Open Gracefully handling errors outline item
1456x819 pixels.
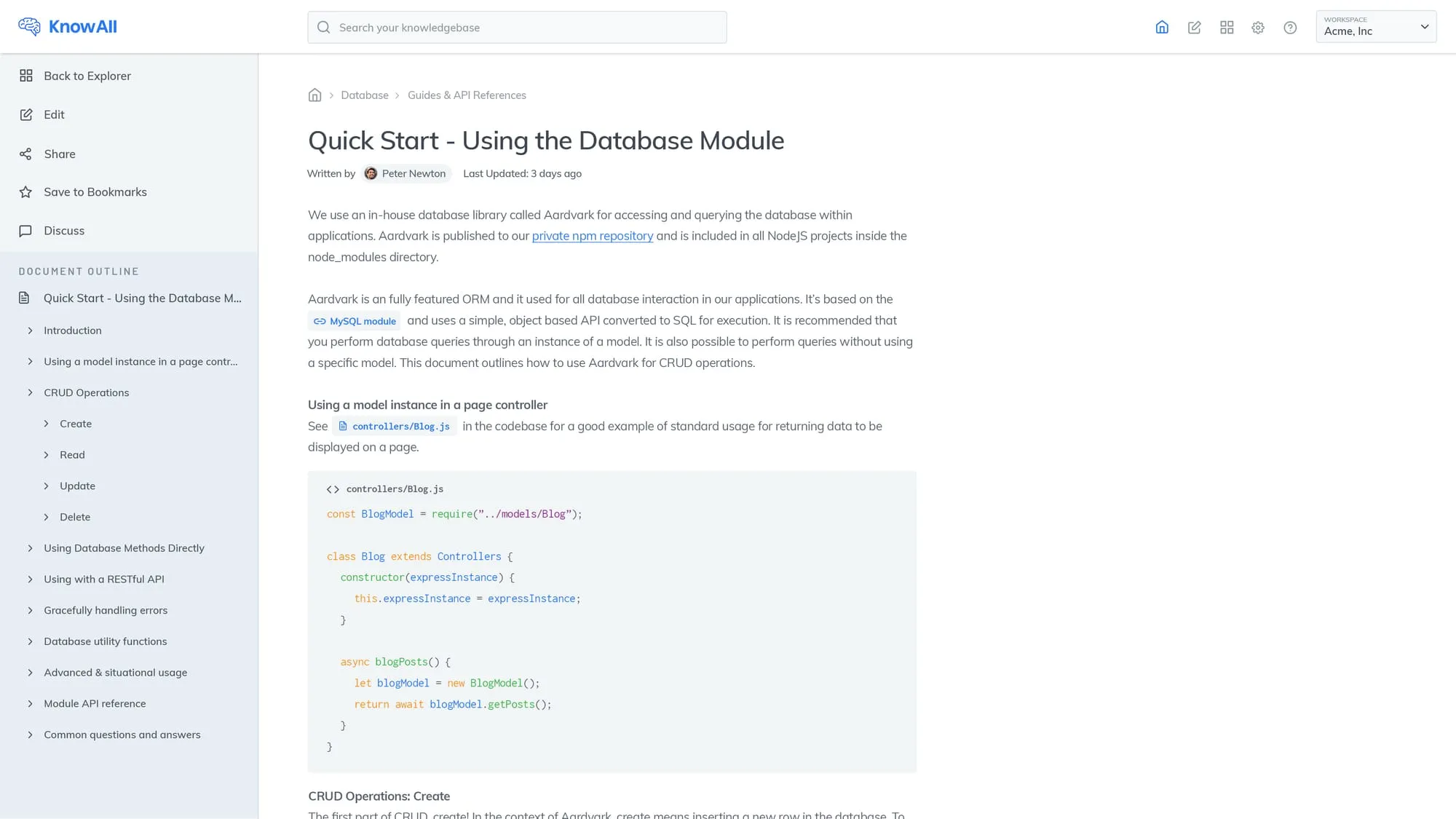click(x=106, y=610)
